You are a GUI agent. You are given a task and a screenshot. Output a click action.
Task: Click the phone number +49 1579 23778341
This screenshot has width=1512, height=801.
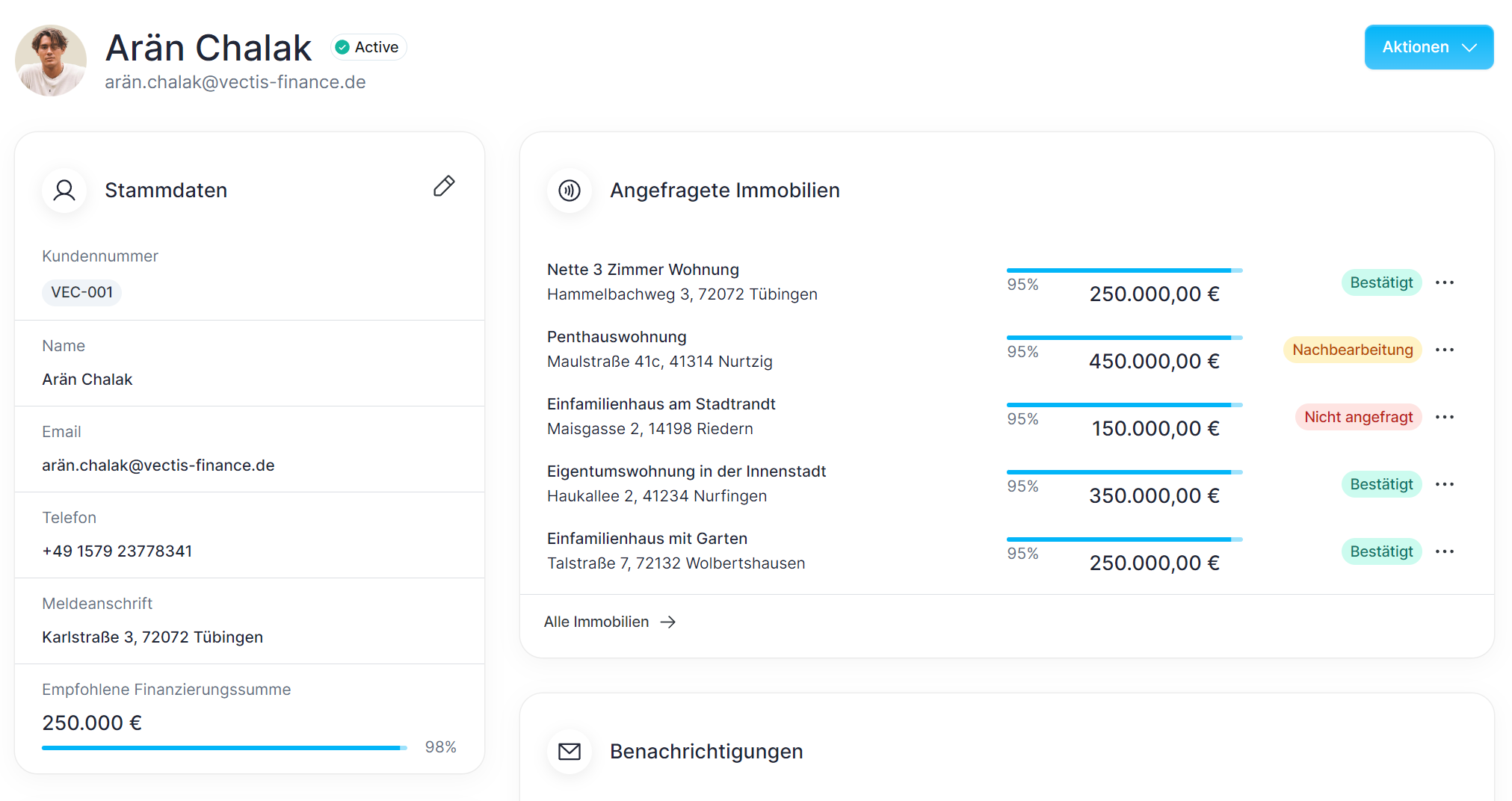pos(117,551)
